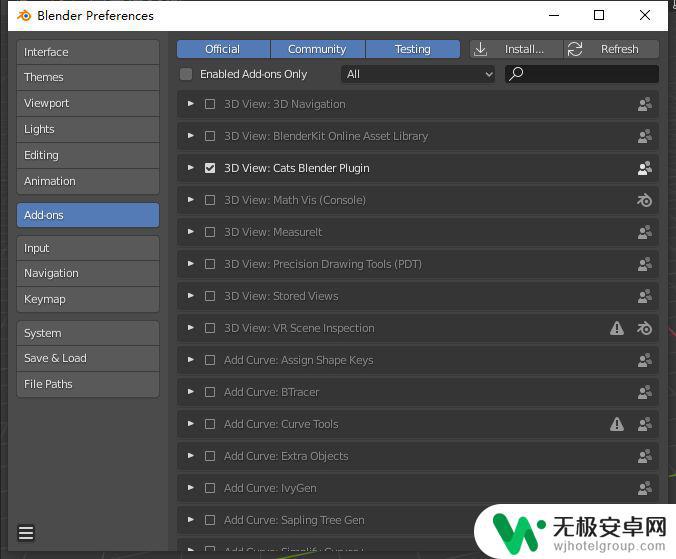This screenshot has height=559, width=676.
Task: Enable the MeasureIt add-on checkbox
Action: coord(210,232)
